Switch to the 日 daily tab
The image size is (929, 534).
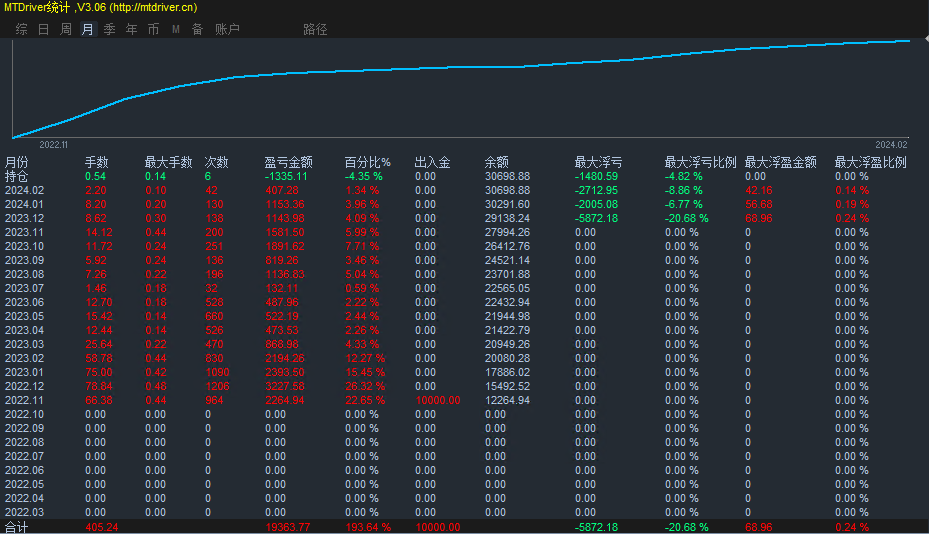pyautogui.click(x=43, y=29)
